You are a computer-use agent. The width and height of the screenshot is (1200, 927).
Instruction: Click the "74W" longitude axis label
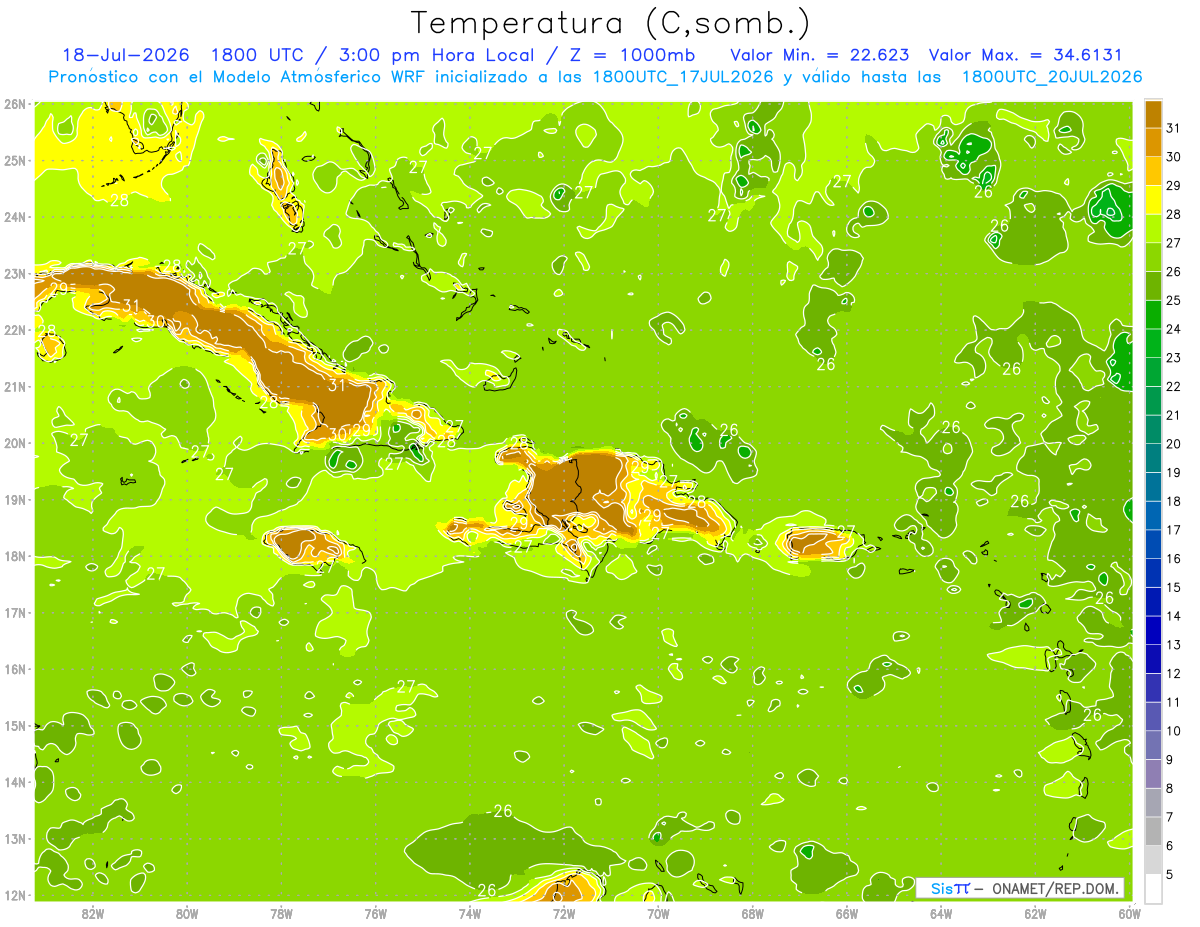470,913
